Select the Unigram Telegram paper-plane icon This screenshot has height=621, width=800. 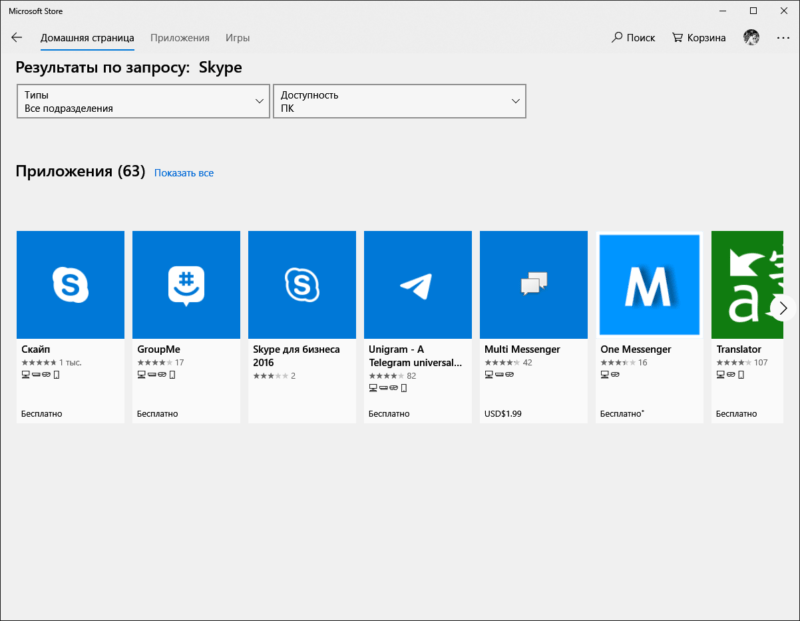[x=418, y=285]
